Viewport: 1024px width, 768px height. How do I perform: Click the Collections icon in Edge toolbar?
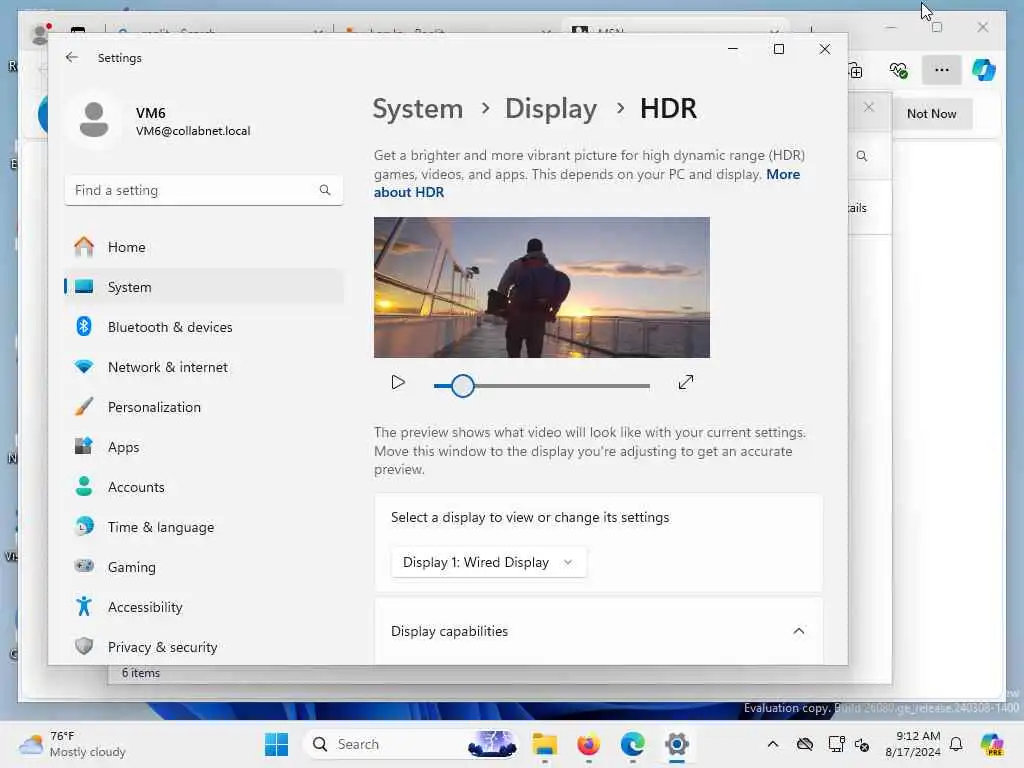click(856, 70)
